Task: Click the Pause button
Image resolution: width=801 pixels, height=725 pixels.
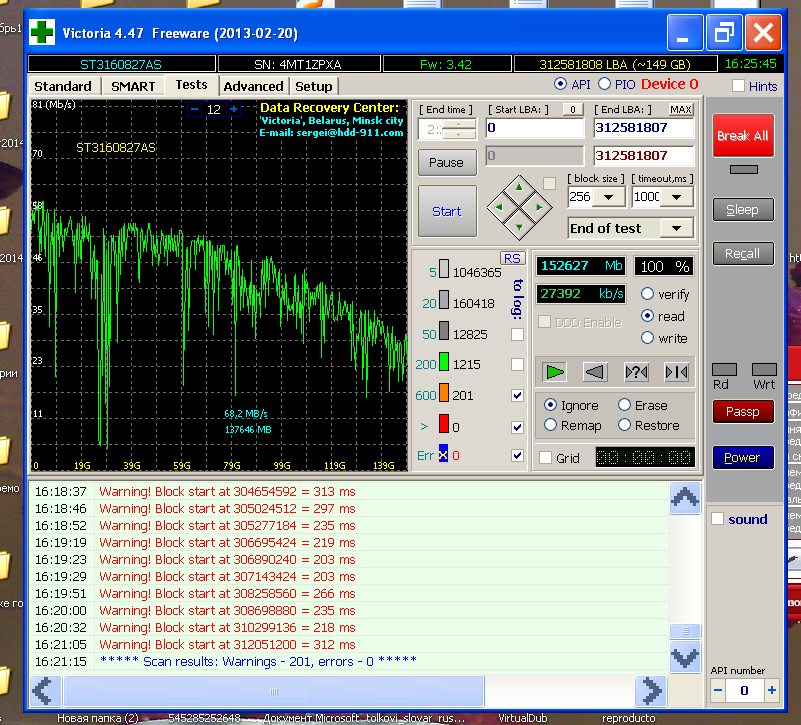Action: 447,162
